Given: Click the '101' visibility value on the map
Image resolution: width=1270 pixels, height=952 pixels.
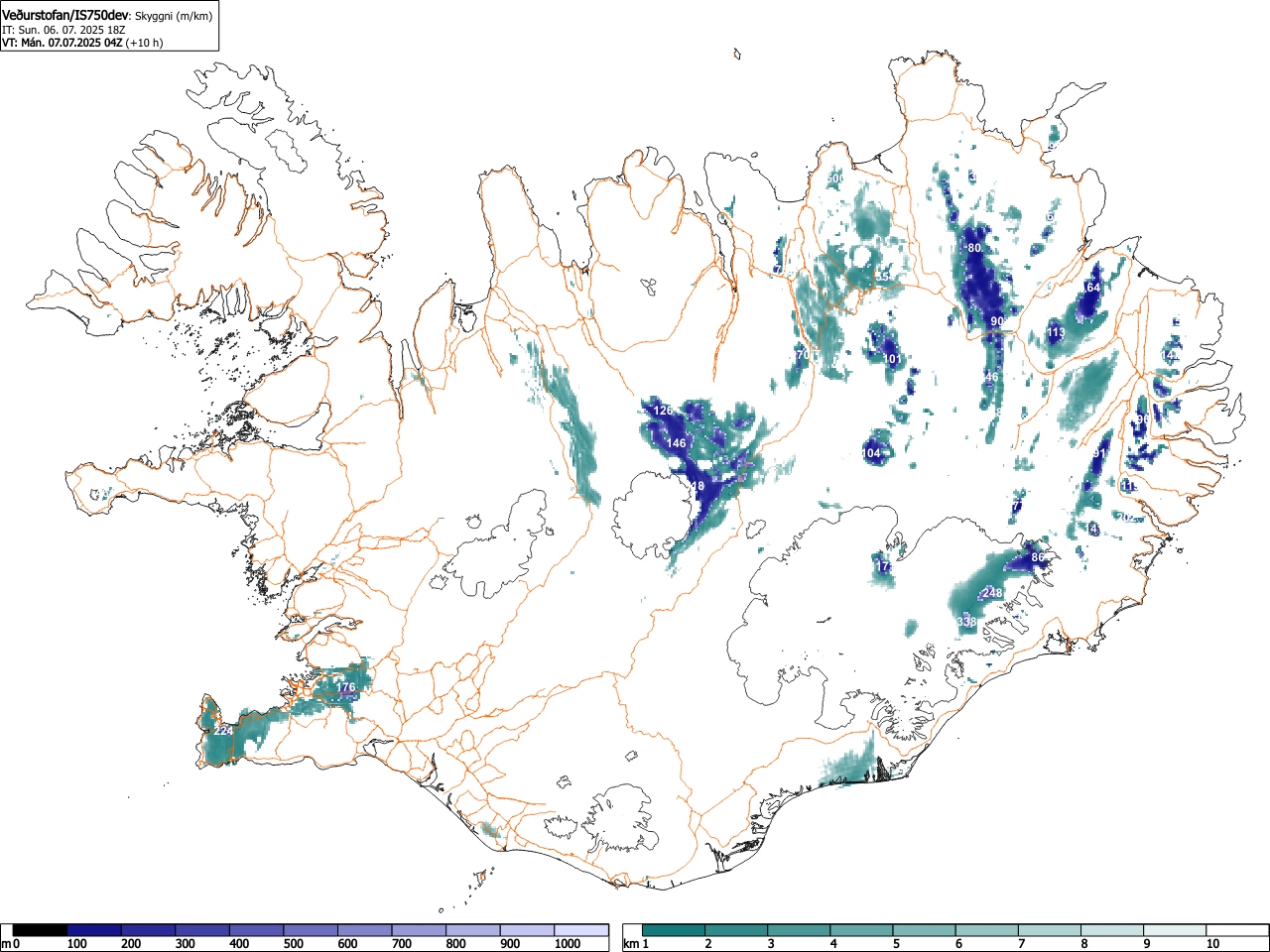Looking at the screenshot, I should coord(892,359).
